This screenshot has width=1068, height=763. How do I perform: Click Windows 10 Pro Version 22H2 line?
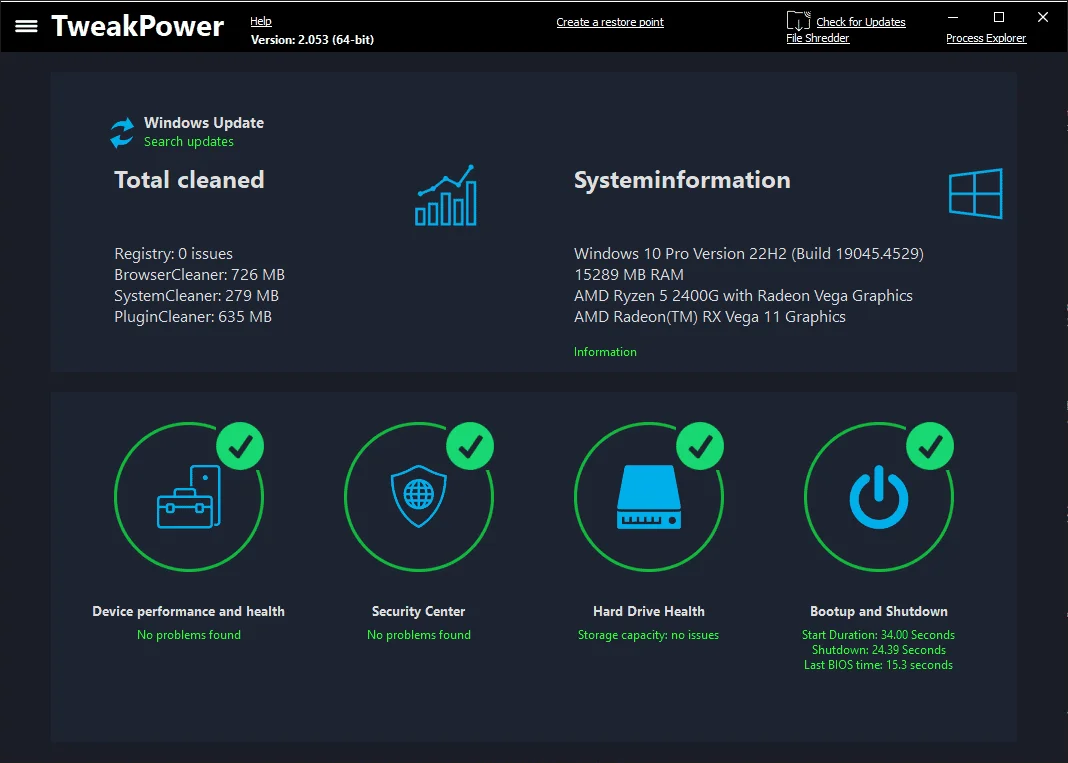[x=749, y=253]
